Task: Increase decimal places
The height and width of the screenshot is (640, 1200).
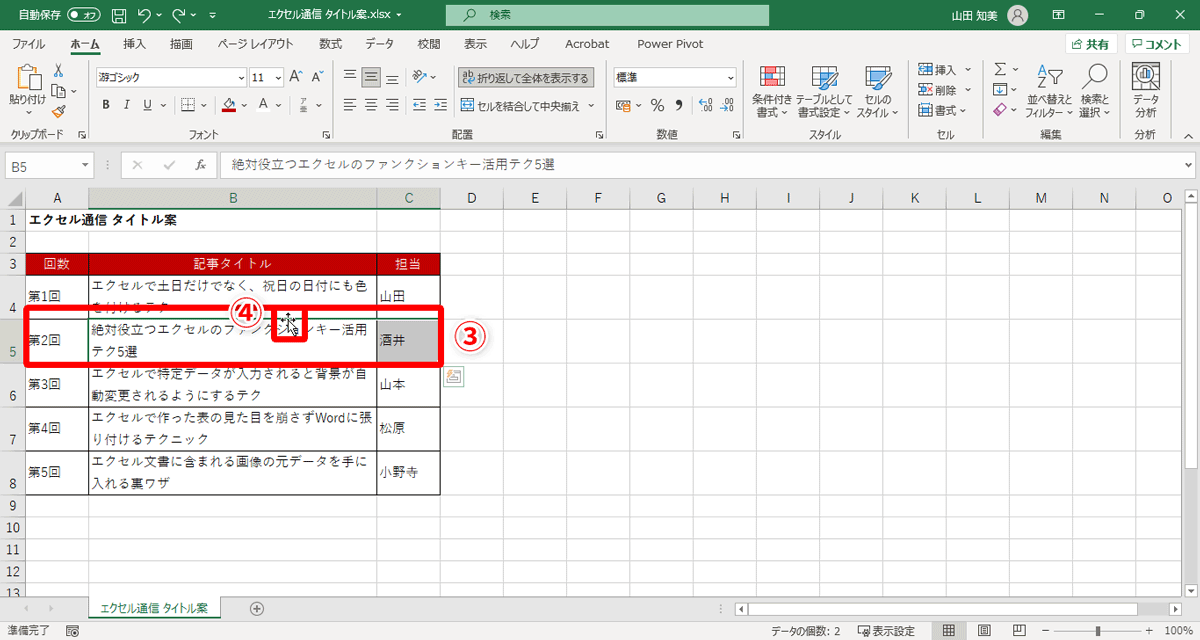Action: point(704,104)
